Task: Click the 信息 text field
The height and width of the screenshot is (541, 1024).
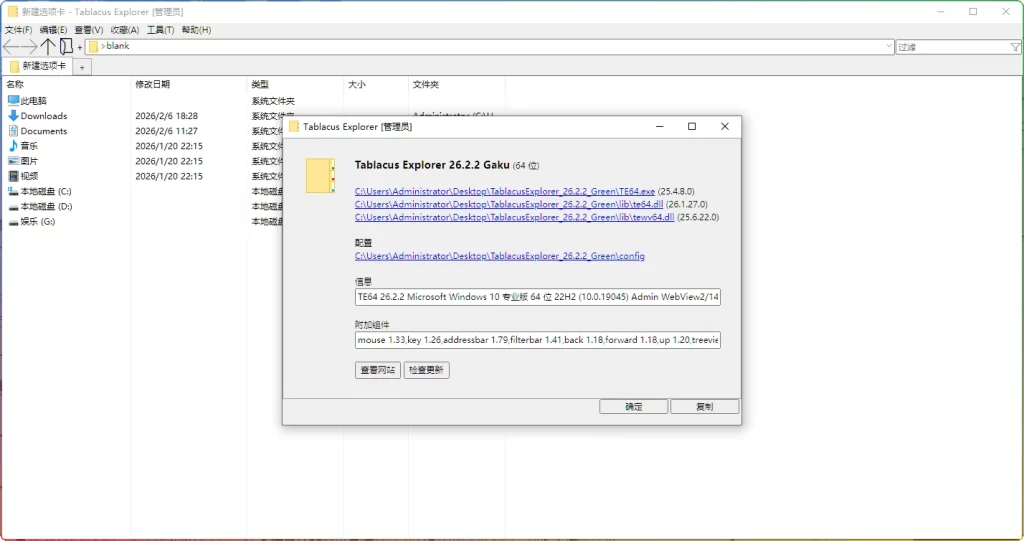Action: [x=537, y=297]
